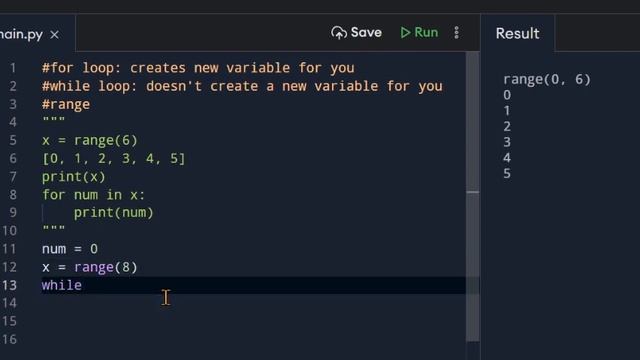Click the 'for num in x:' line
Viewport: 640px width, 360px height.
[x=93, y=195]
